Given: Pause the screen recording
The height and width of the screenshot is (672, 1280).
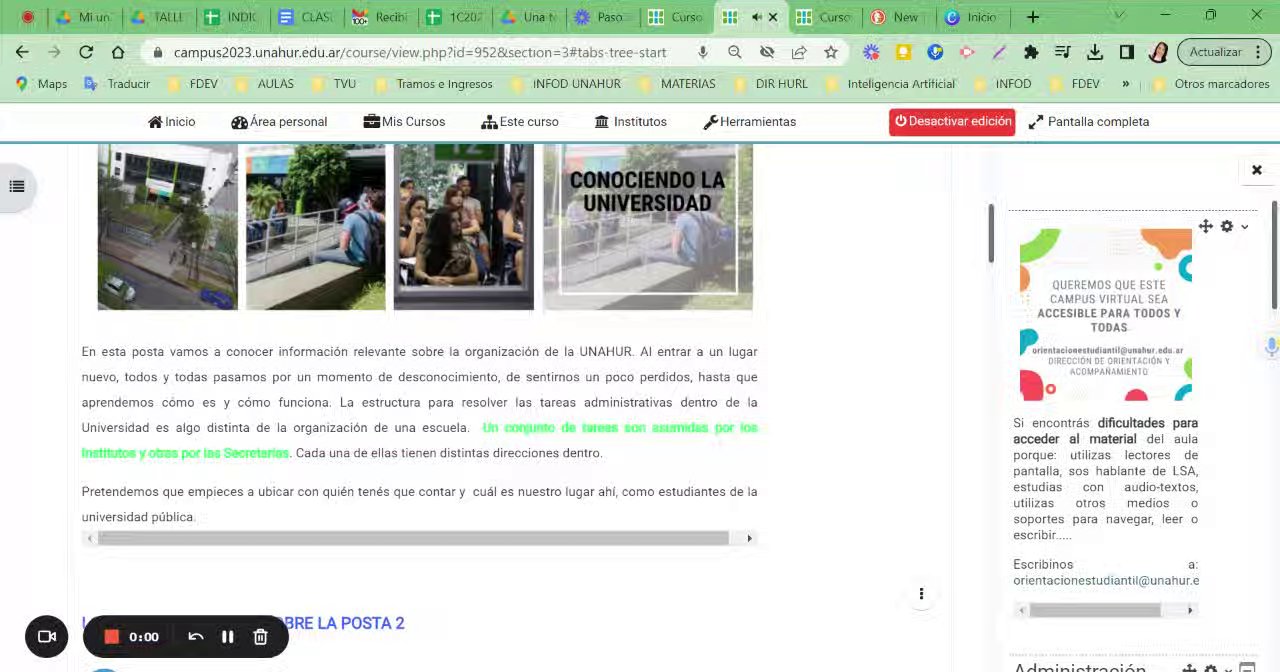Looking at the screenshot, I should click(228, 636).
